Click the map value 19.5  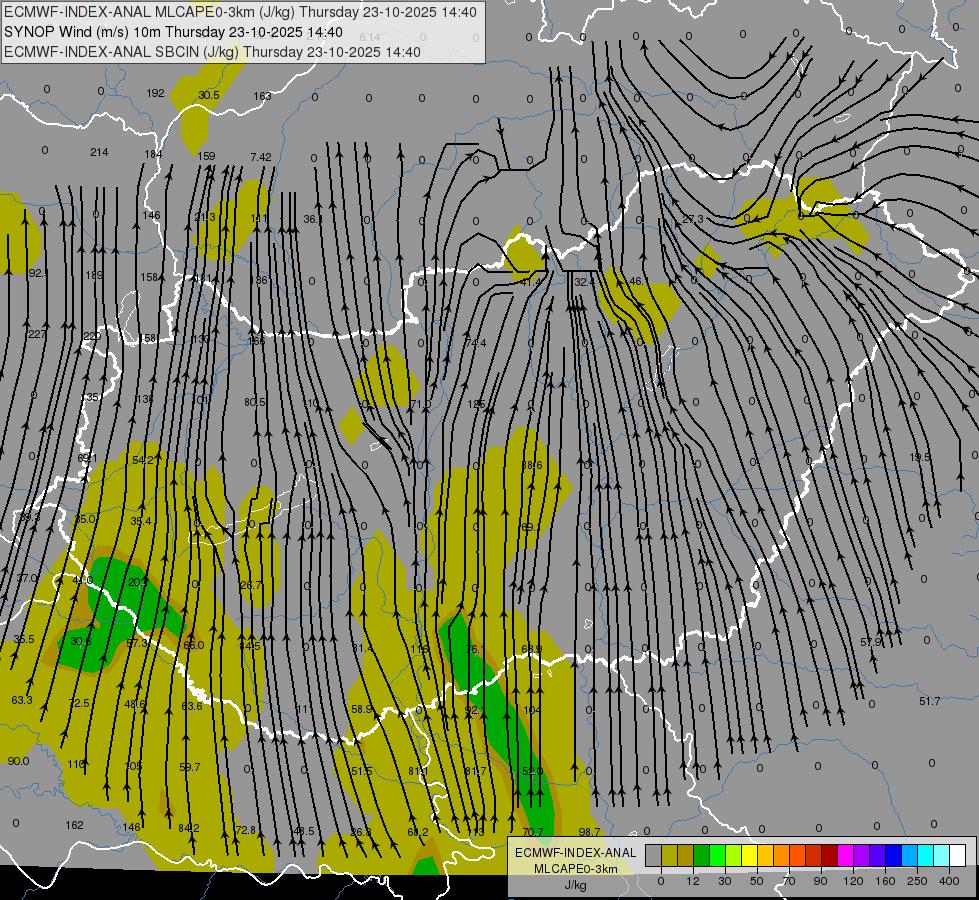tap(920, 457)
